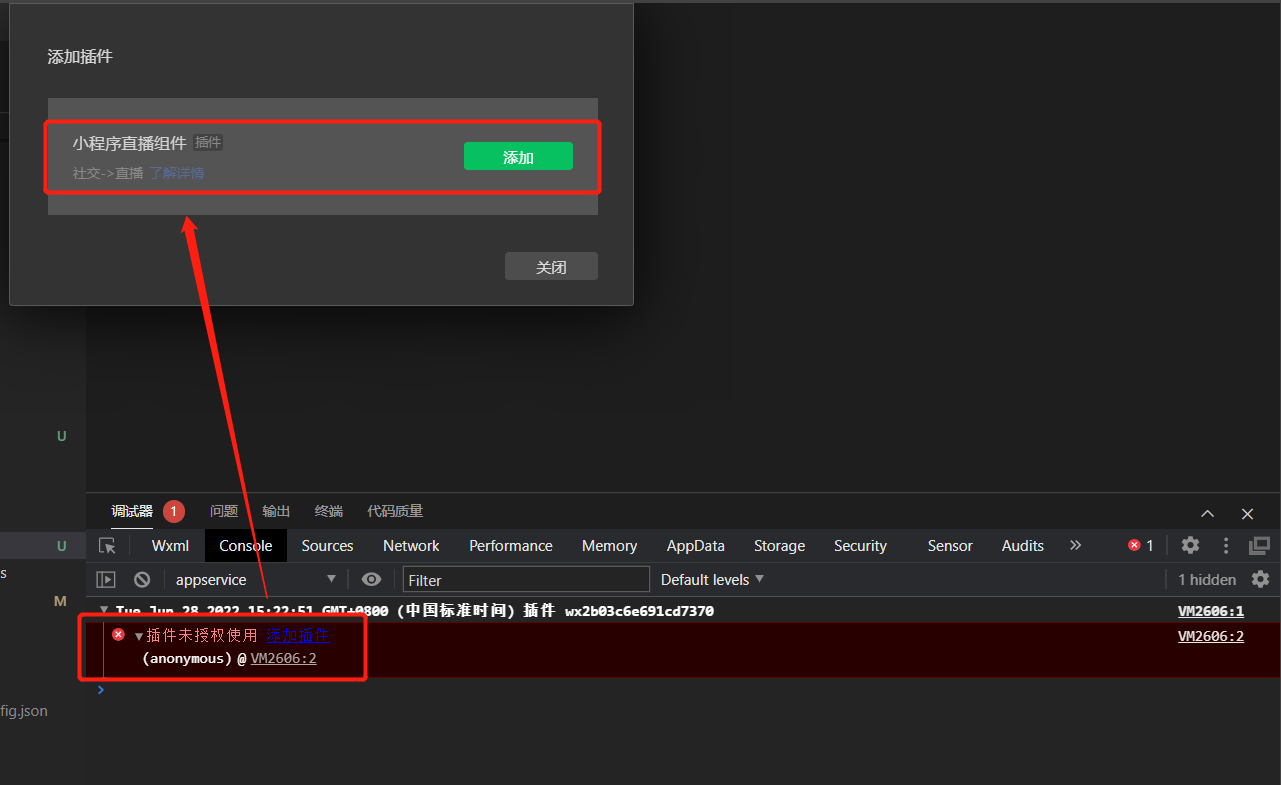Collapse the Tue Jun 28 log group triangle
Image resolution: width=1281 pixels, height=785 pixels.
click(x=104, y=610)
